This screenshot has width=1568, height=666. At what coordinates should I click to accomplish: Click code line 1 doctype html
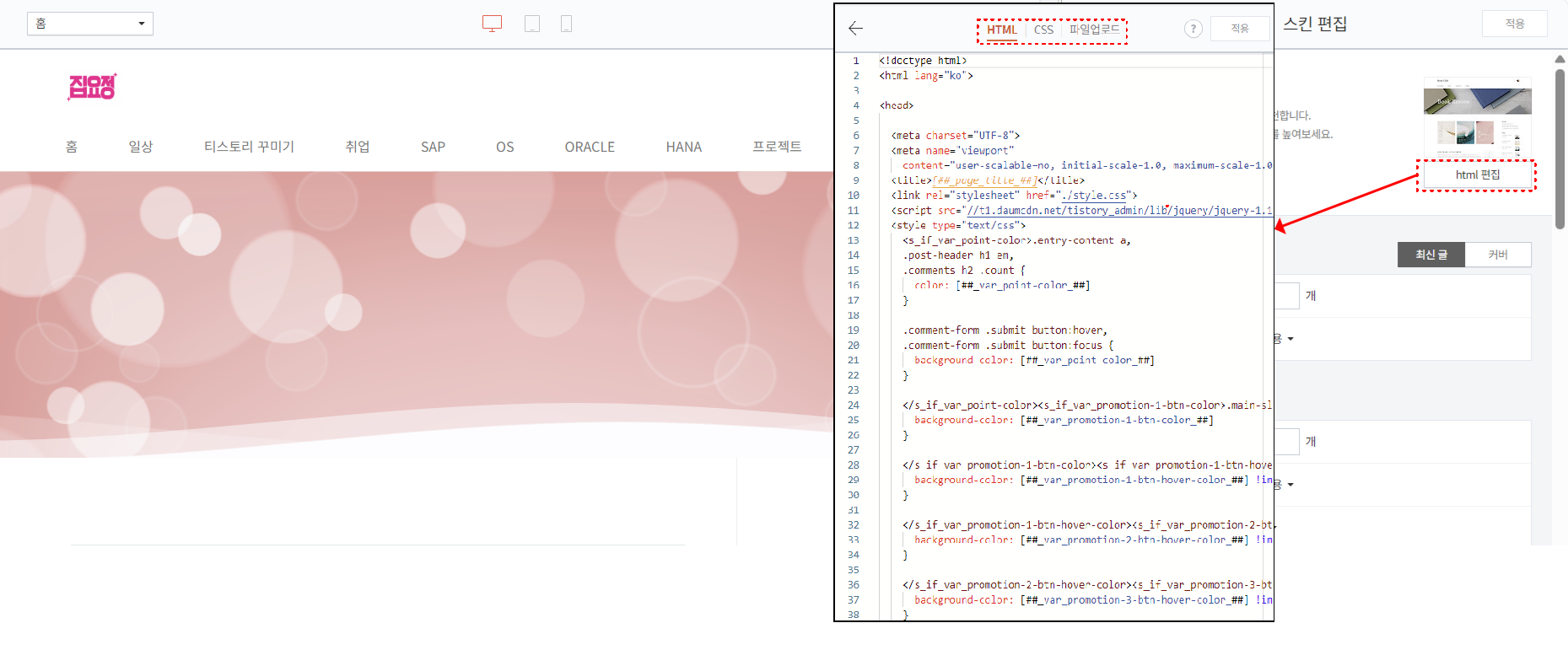[923, 61]
